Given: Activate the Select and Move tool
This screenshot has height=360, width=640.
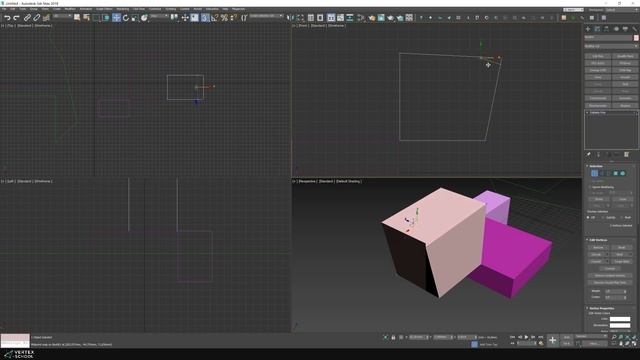Looking at the screenshot, I should coord(116,18).
